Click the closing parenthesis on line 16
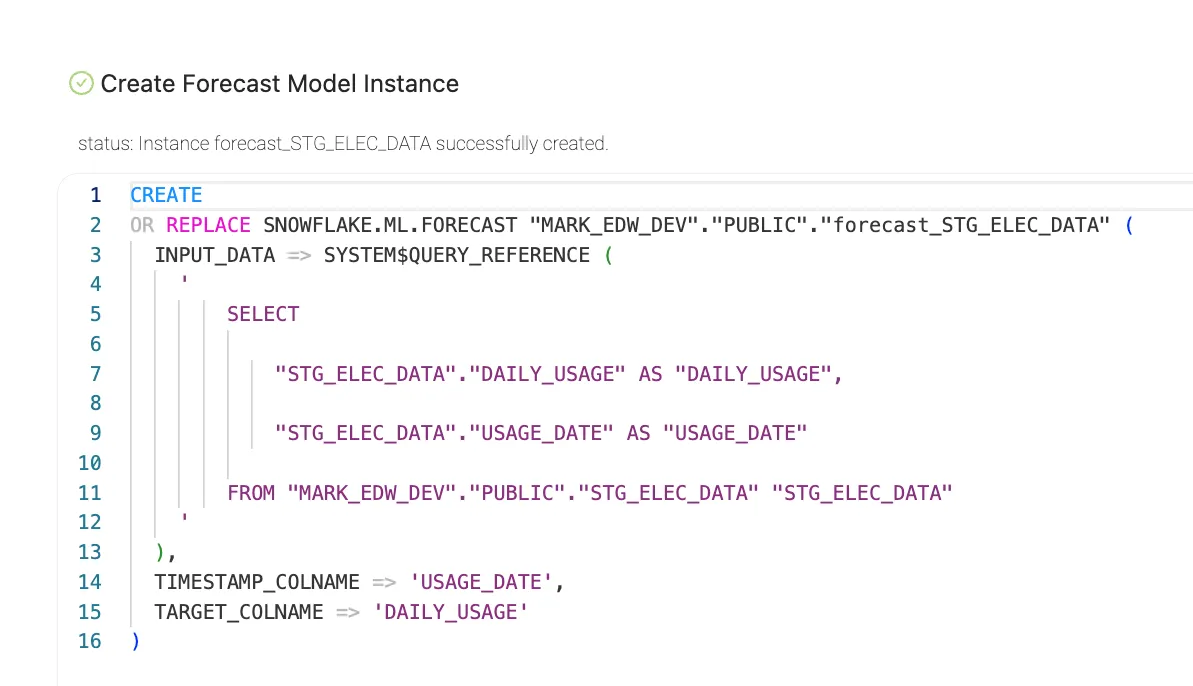The height and width of the screenshot is (686, 1193). (x=135, y=641)
